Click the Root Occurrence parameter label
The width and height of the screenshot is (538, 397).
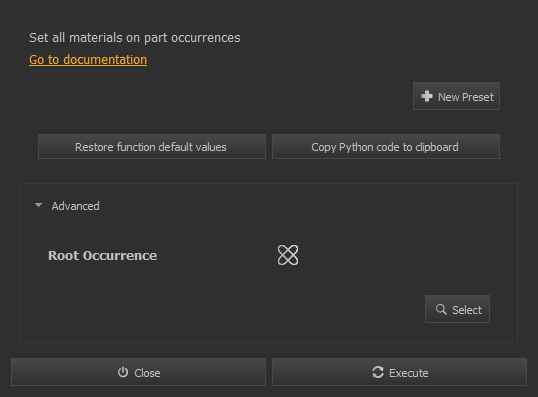click(103, 255)
